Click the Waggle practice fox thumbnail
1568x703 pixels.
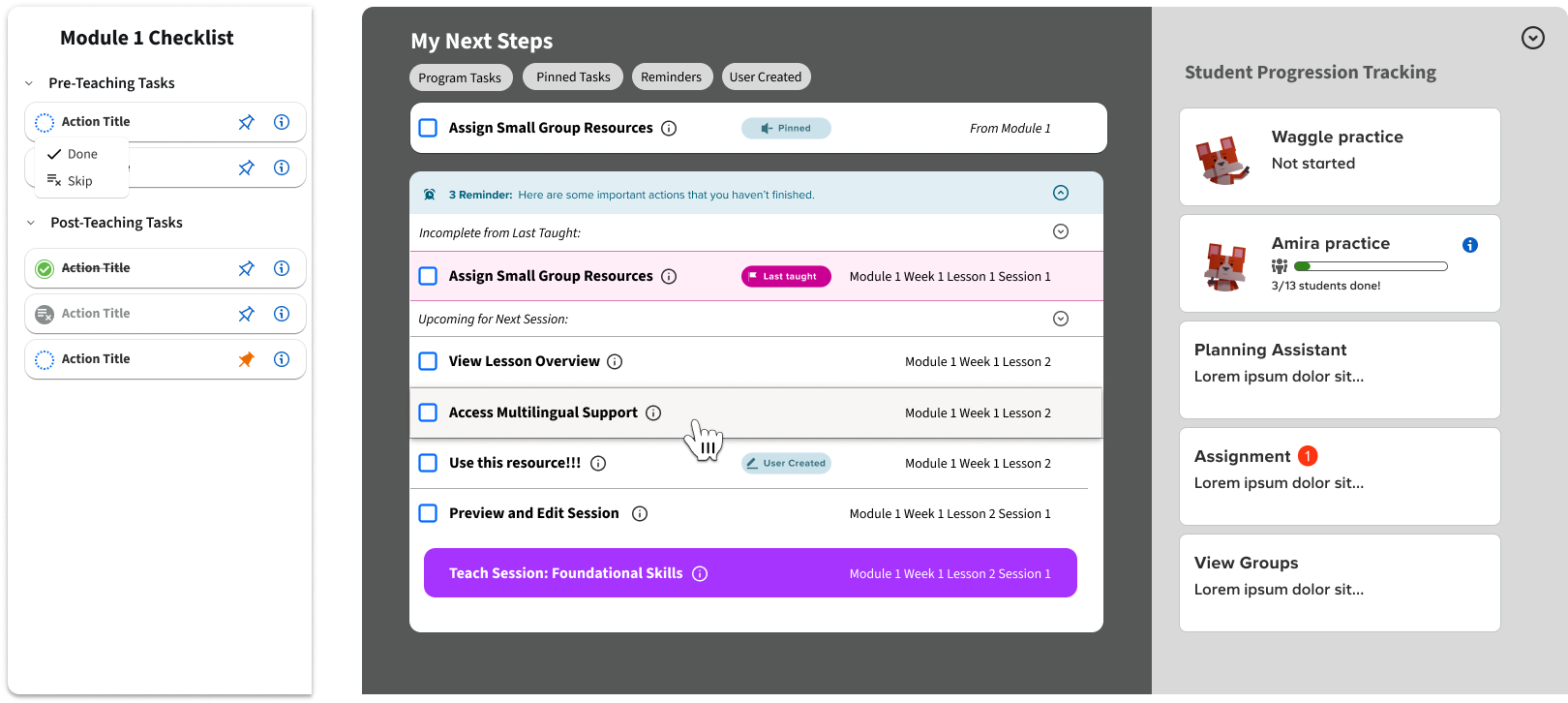pos(1223,159)
